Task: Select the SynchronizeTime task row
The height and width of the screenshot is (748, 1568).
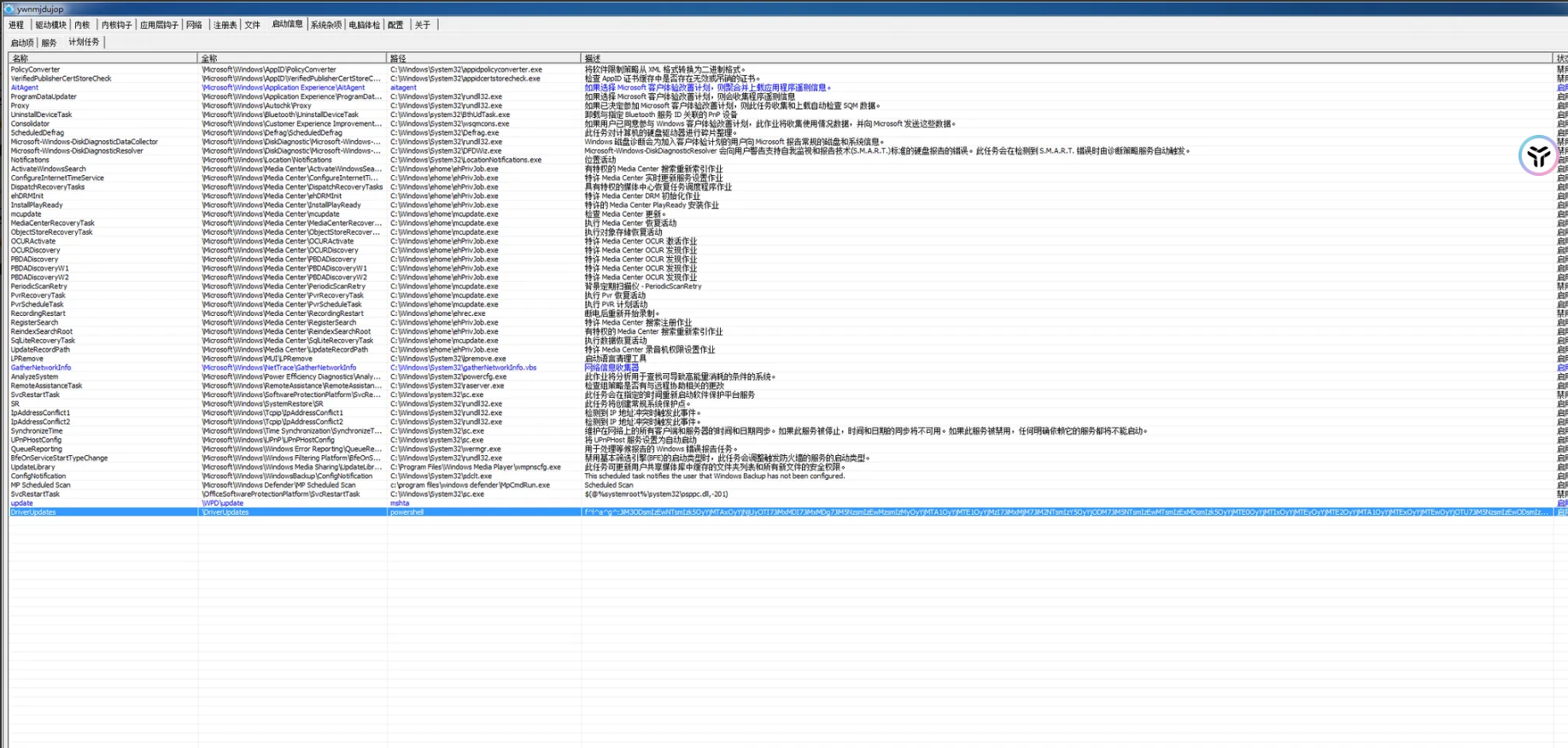Action: pyautogui.click(x=787, y=431)
